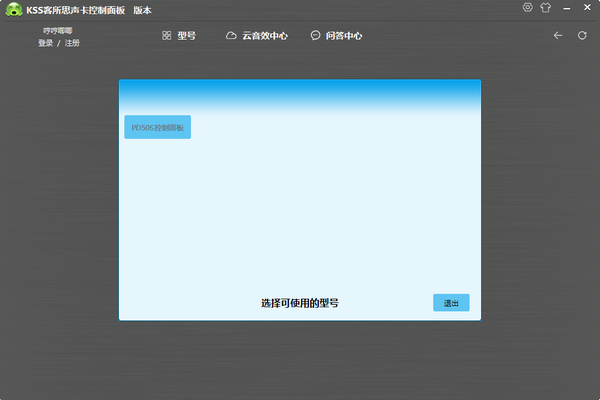
Task: Open settings via the gear icon
Action: 528,8
